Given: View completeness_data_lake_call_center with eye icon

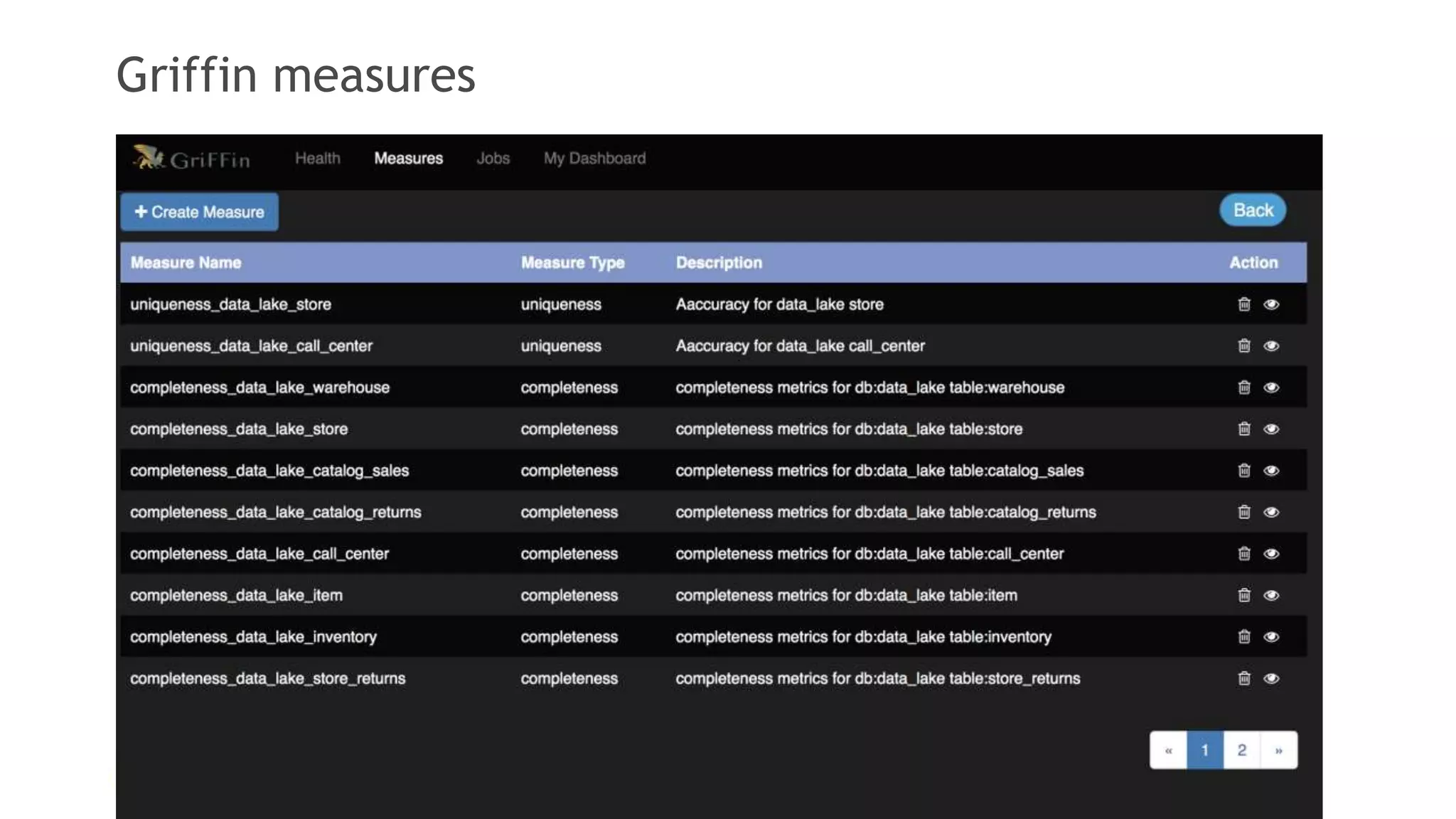Looking at the screenshot, I should pos(1271,554).
